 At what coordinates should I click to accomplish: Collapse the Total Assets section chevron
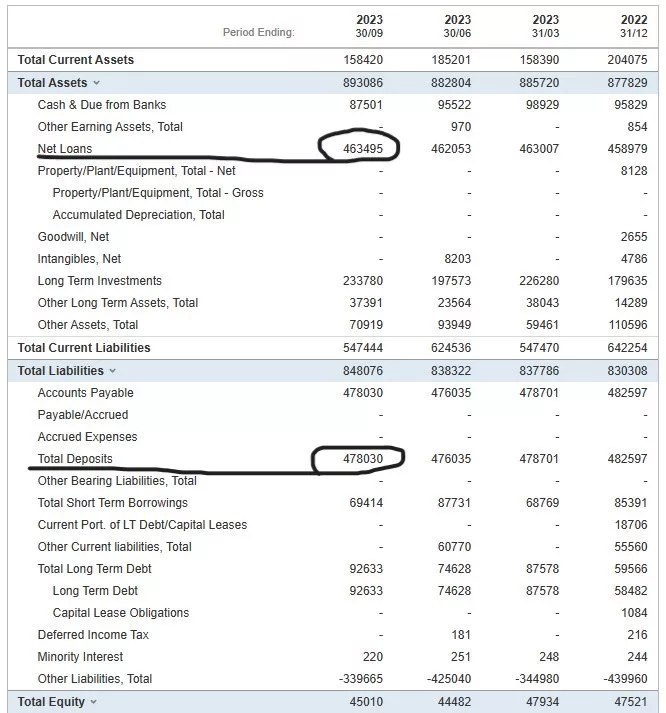coord(96,83)
